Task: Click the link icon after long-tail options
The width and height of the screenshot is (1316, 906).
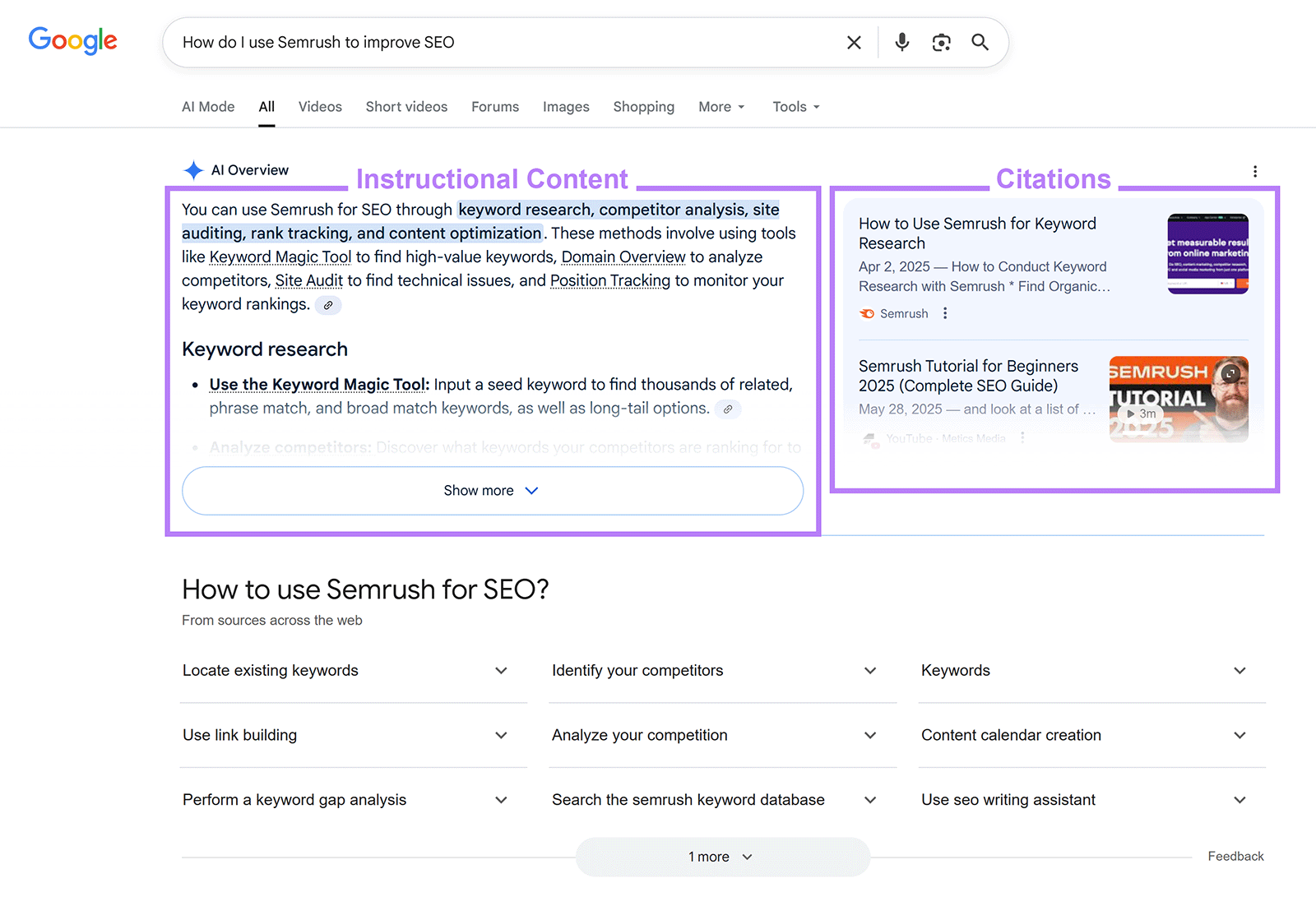Action: click(x=727, y=409)
